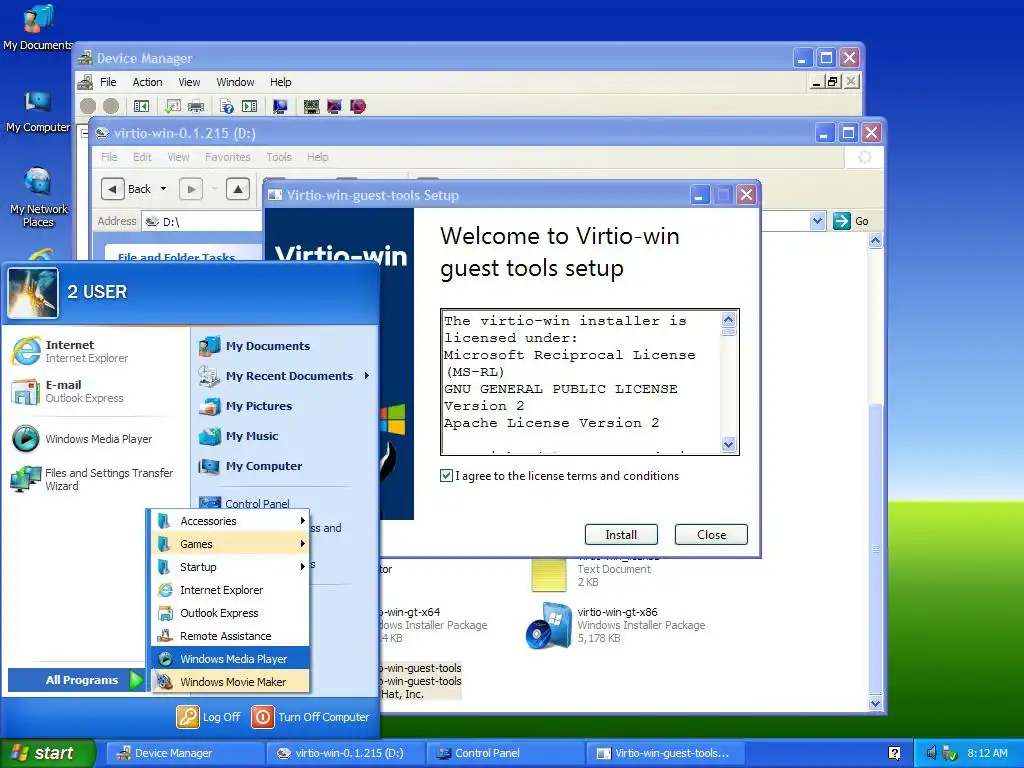Click the 2 USER account picture
Image resolution: width=1024 pixels, height=768 pixels.
[x=33, y=293]
